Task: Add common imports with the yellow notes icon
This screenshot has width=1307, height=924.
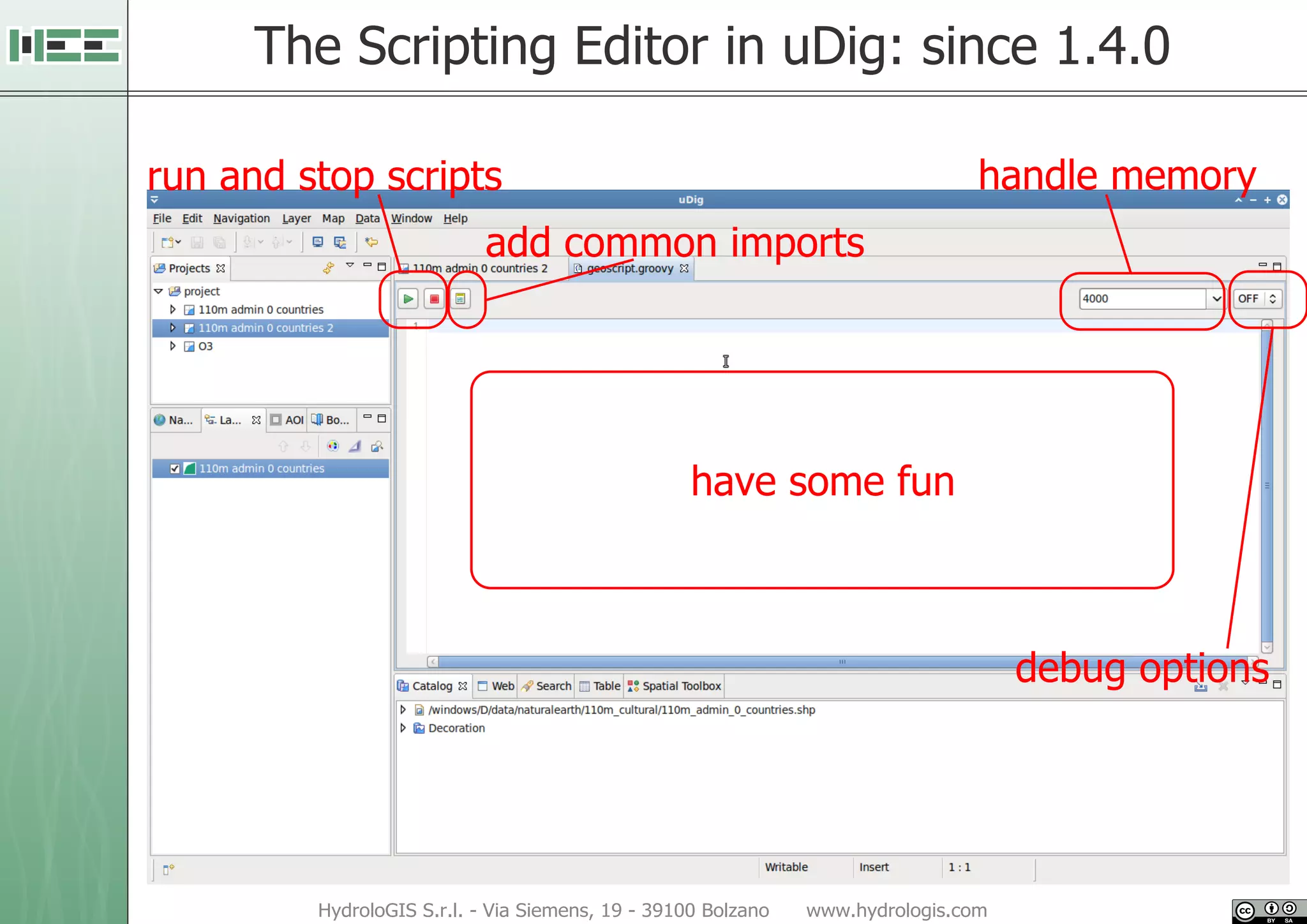Action: coord(460,299)
